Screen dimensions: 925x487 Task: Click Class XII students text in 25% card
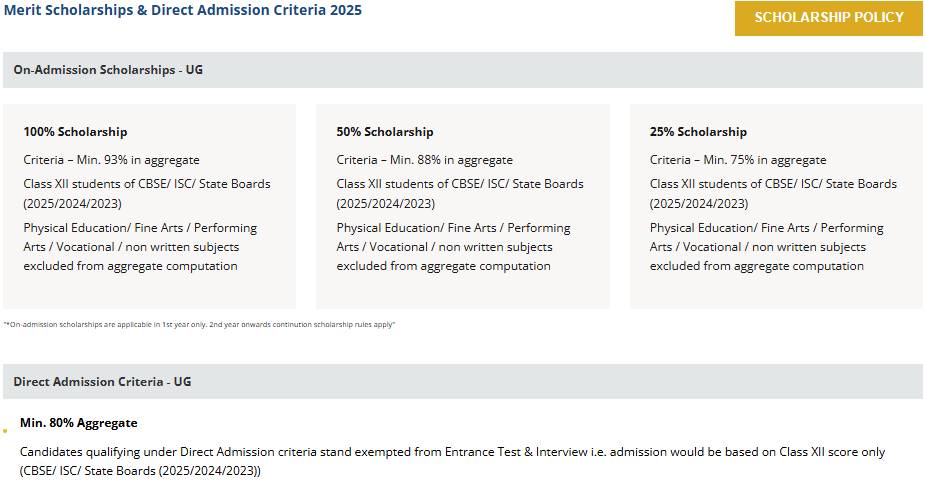(x=773, y=193)
